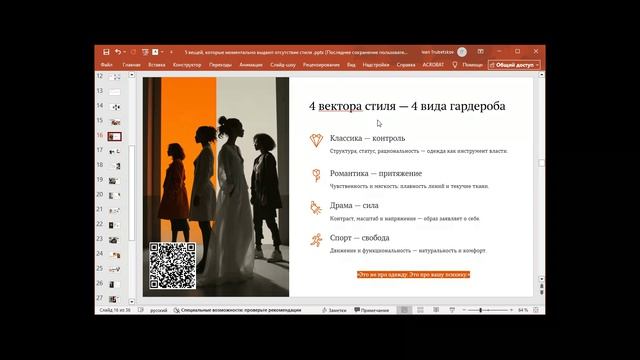Open the Справка tab
Image resolution: width=640 pixels, height=360 pixels.
(x=406, y=65)
